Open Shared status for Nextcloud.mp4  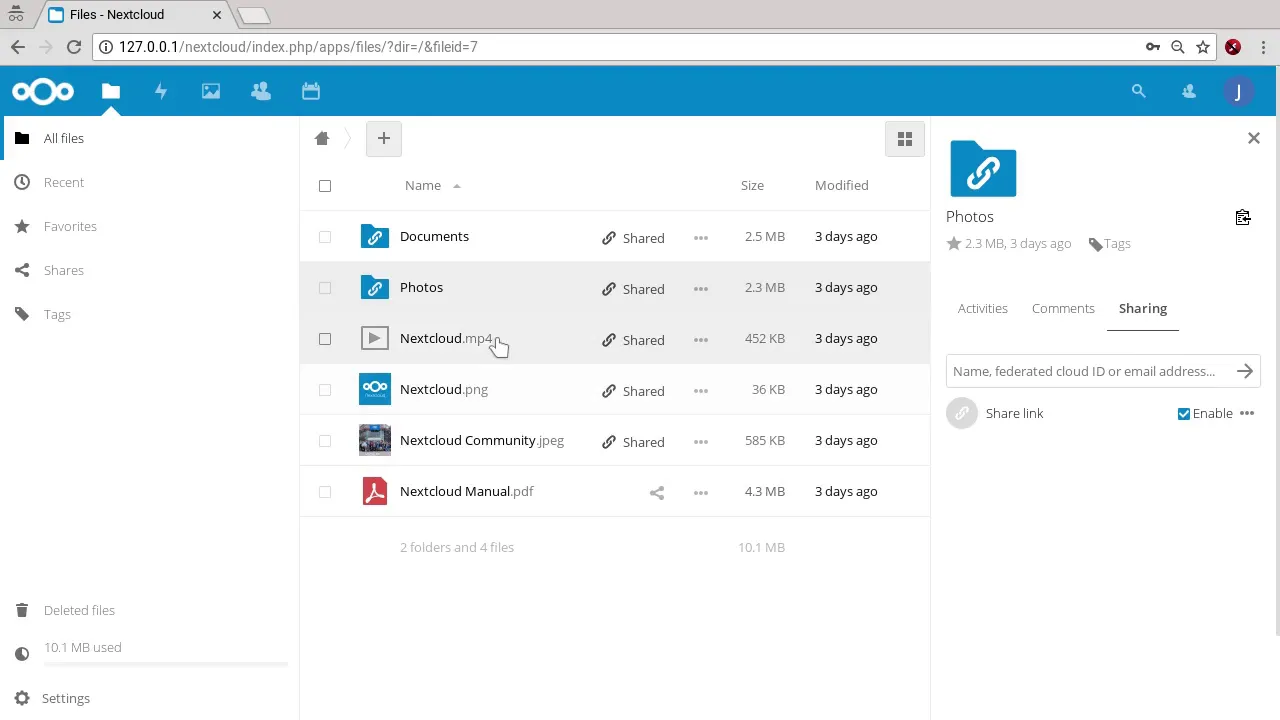(633, 340)
